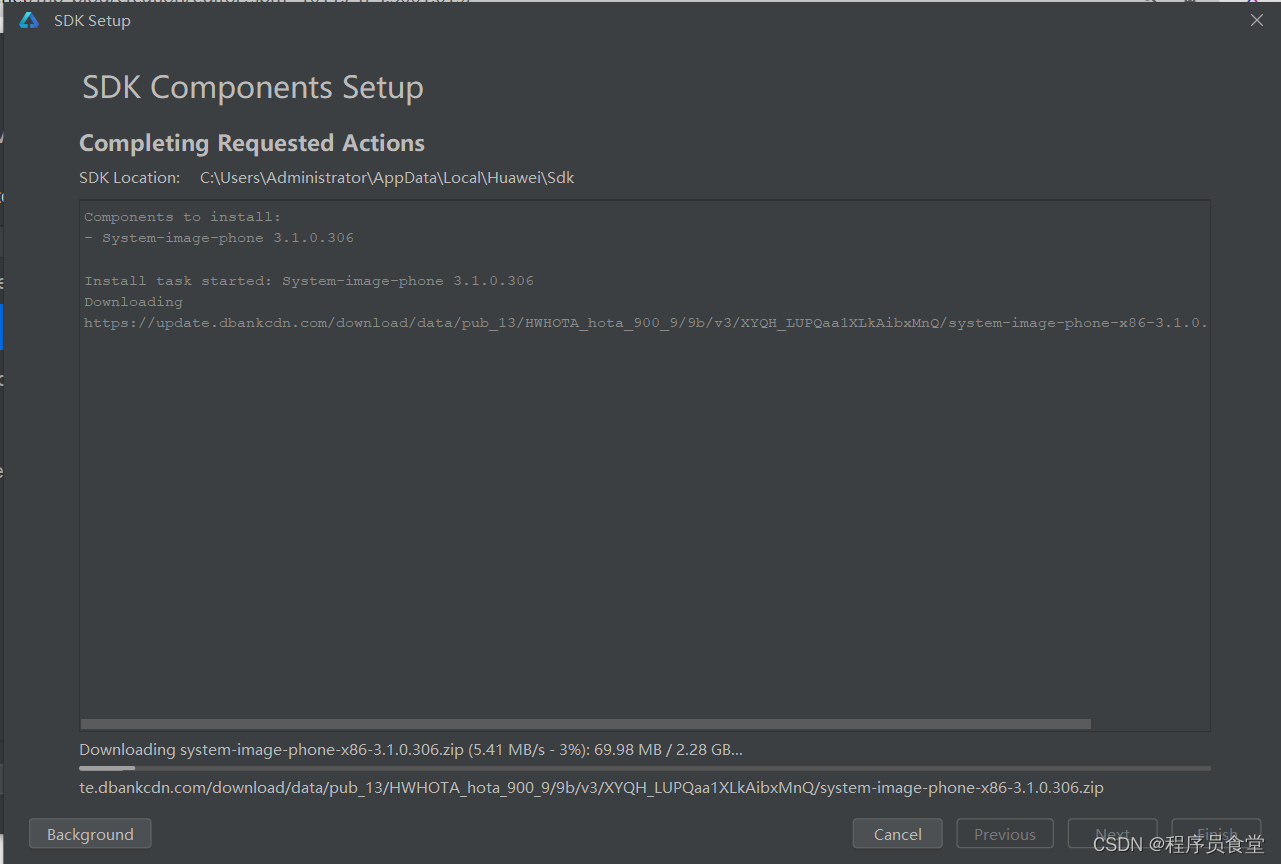Click the downloading status text with speed
The height and width of the screenshot is (864, 1281).
click(x=411, y=749)
